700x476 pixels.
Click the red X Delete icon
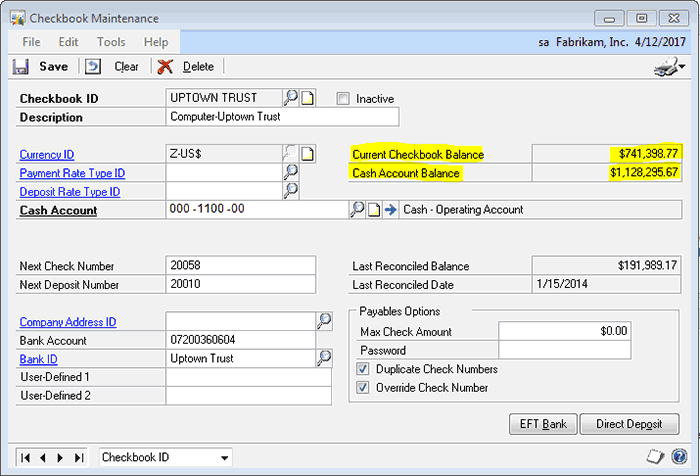point(165,67)
